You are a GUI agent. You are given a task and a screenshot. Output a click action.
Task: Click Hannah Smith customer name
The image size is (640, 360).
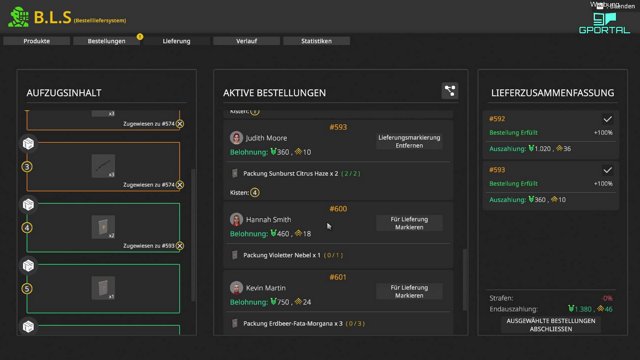pyautogui.click(x=269, y=220)
